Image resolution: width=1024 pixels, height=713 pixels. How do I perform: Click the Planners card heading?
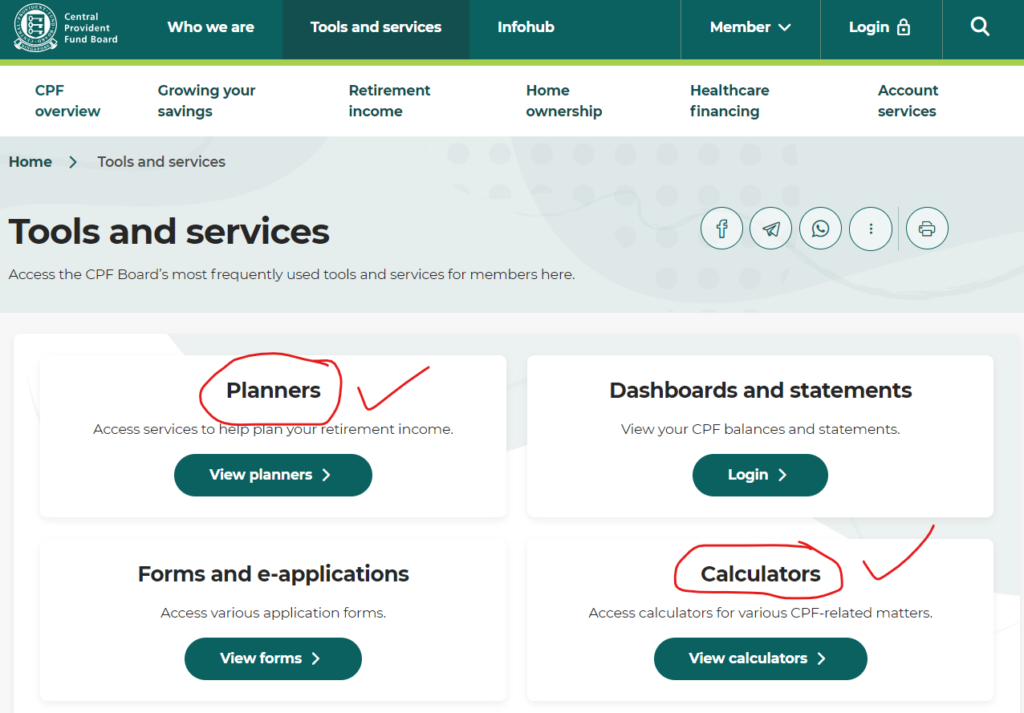[273, 390]
